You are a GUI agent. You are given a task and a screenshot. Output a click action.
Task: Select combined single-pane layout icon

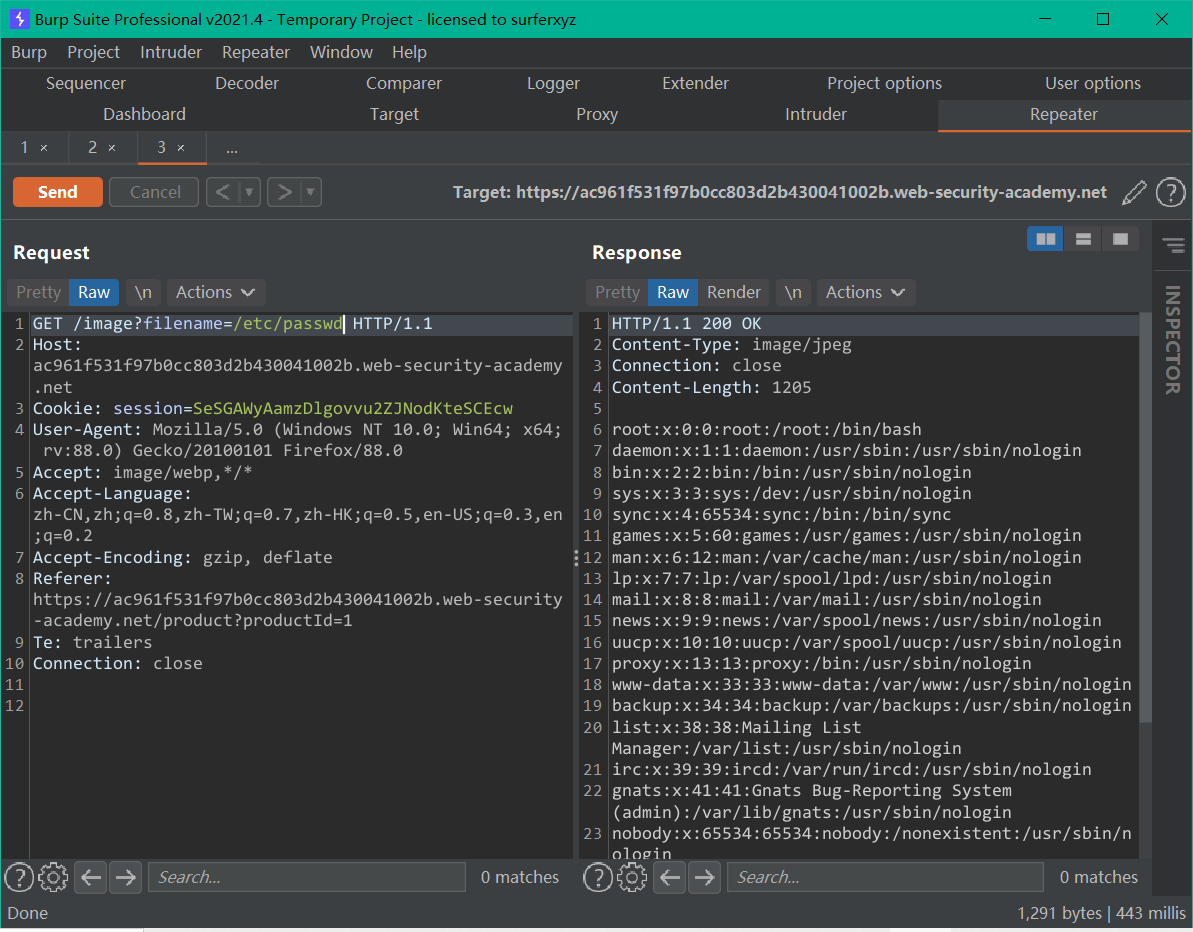click(1120, 239)
